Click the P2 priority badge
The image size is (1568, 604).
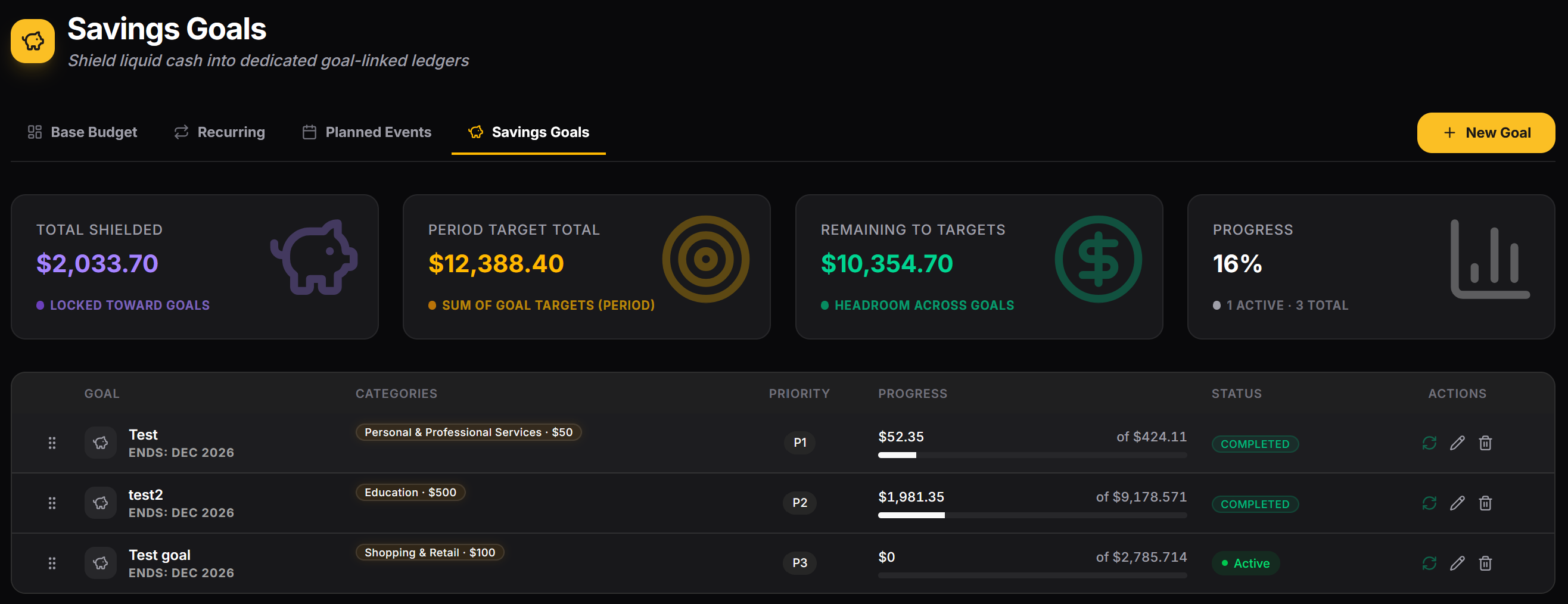[799, 503]
